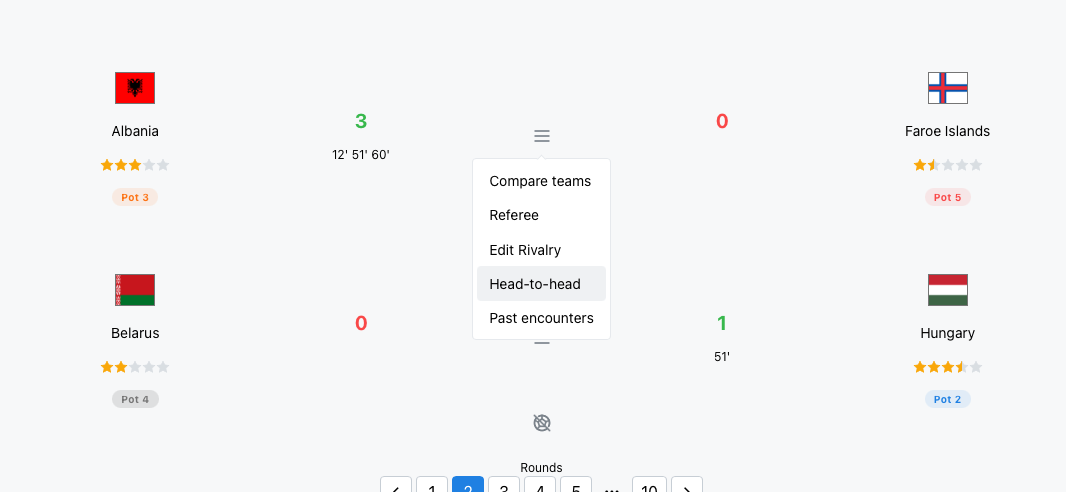Viewport: 1066px width, 492px height.
Task: Select Compare teams from menu
Action: click(541, 181)
